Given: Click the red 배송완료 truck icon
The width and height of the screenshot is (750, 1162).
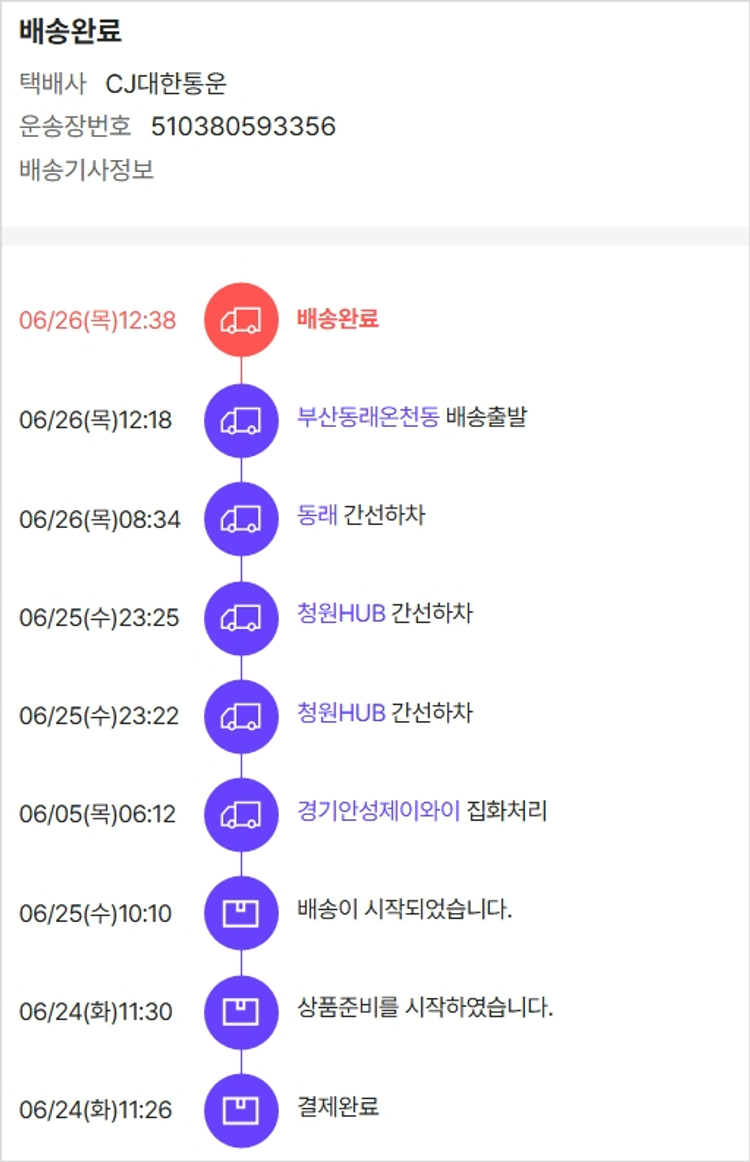Looking at the screenshot, I should [241, 320].
